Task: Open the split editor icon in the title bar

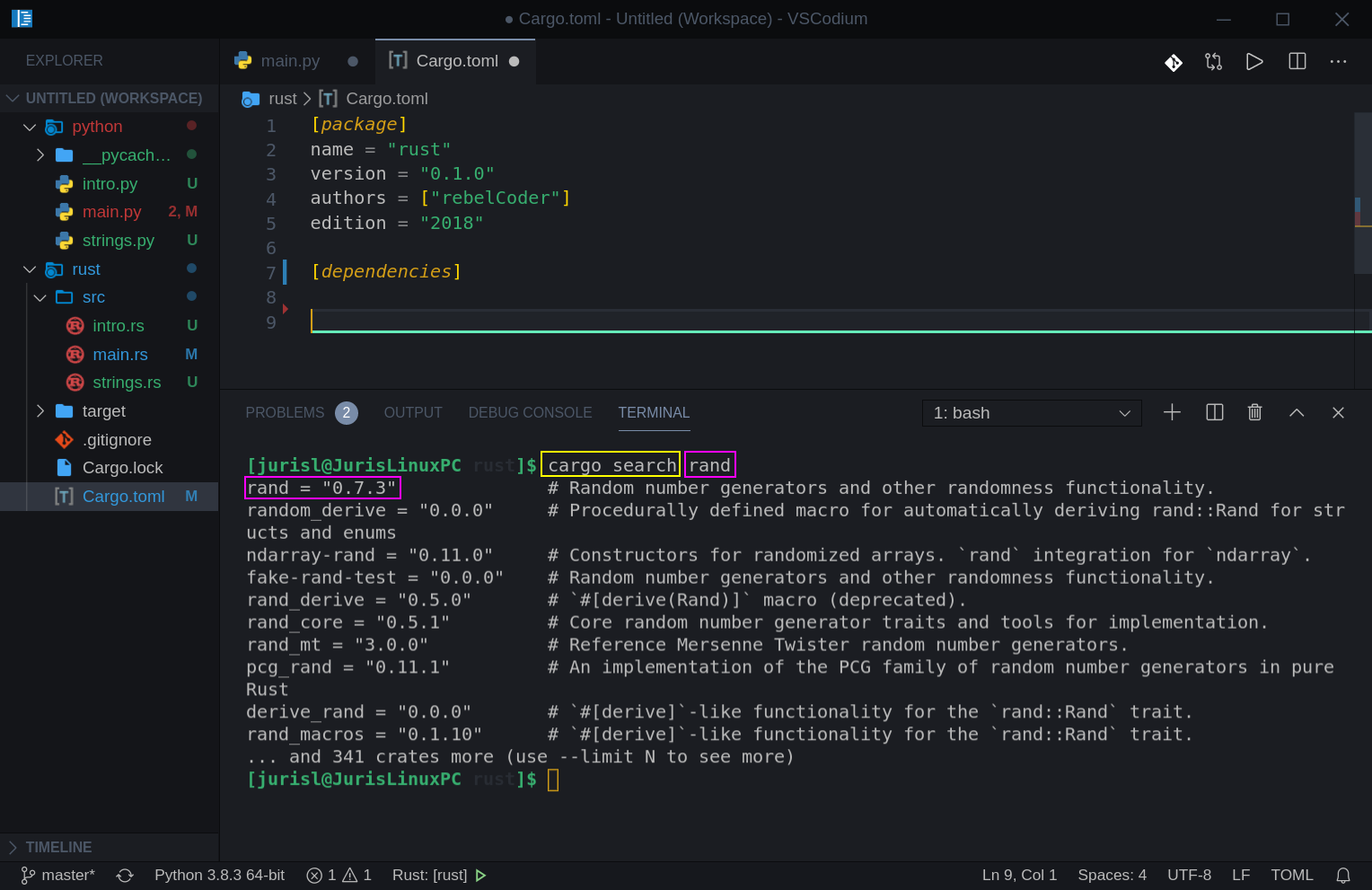Action: click(1297, 61)
